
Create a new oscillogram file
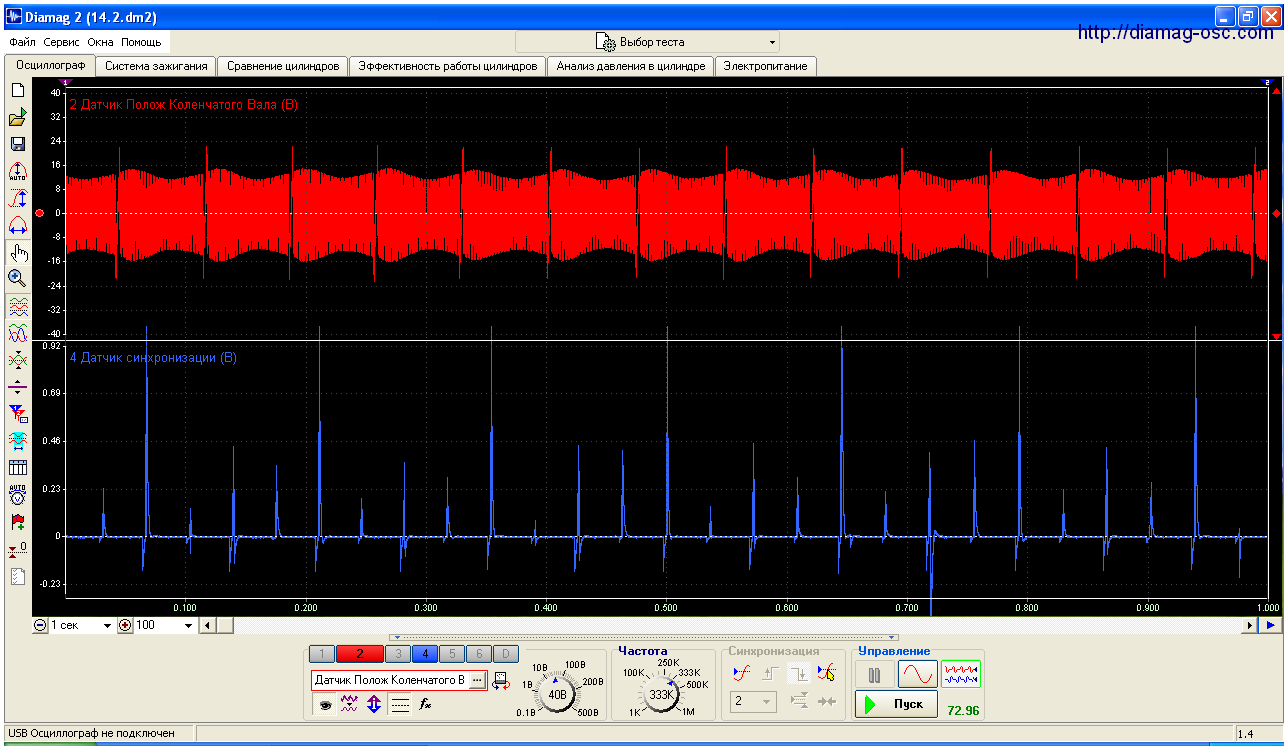[x=17, y=90]
